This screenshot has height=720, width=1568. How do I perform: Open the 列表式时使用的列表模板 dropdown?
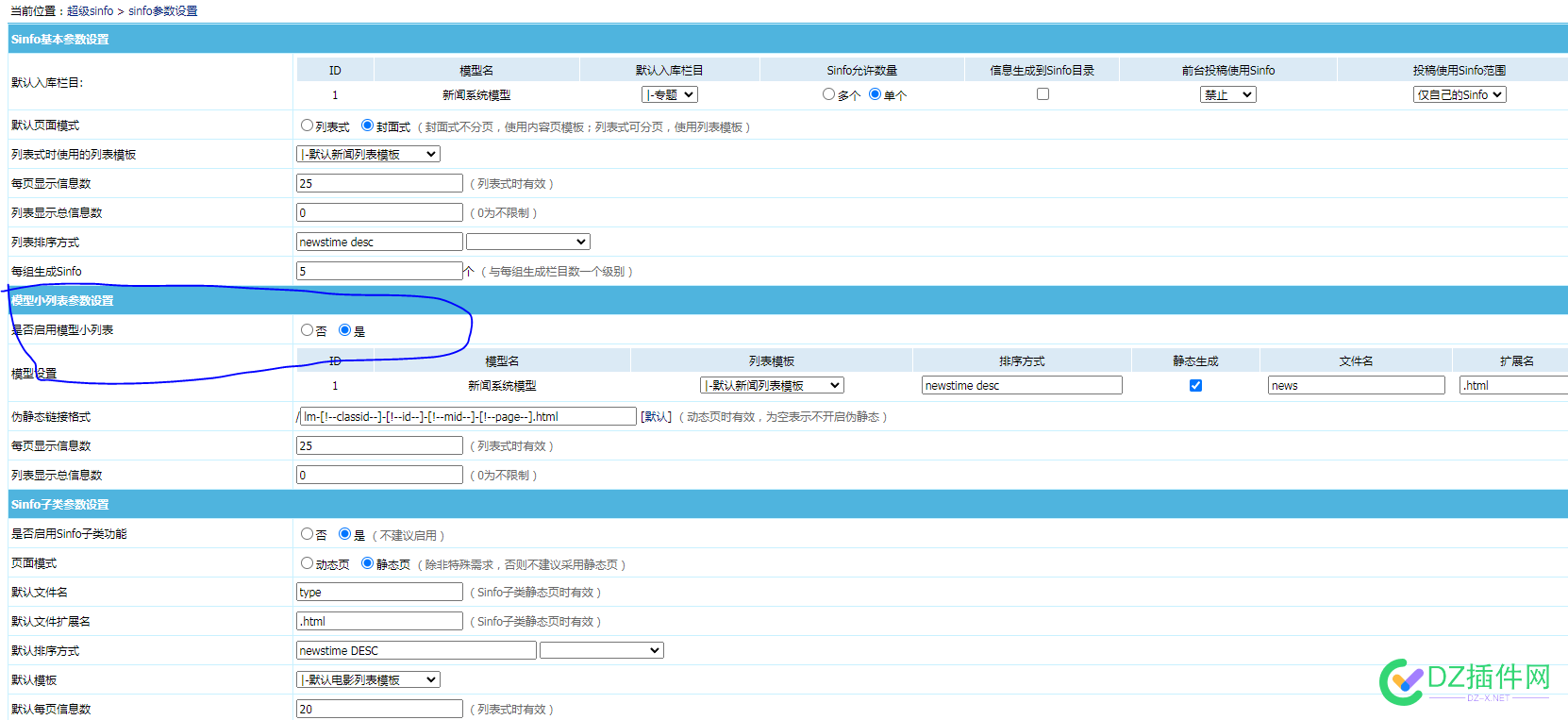tap(369, 154)
